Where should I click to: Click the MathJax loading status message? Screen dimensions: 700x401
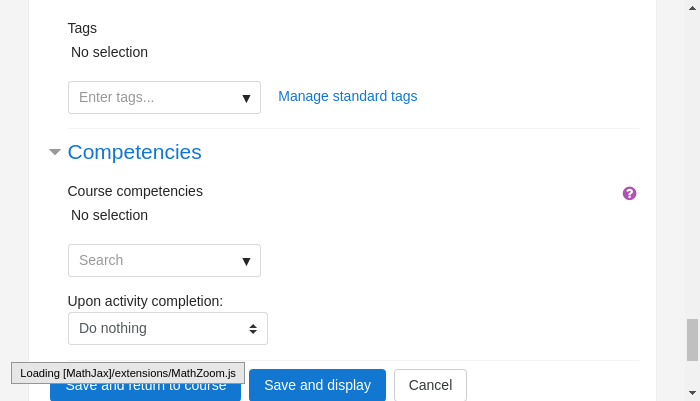click(128, 373)
